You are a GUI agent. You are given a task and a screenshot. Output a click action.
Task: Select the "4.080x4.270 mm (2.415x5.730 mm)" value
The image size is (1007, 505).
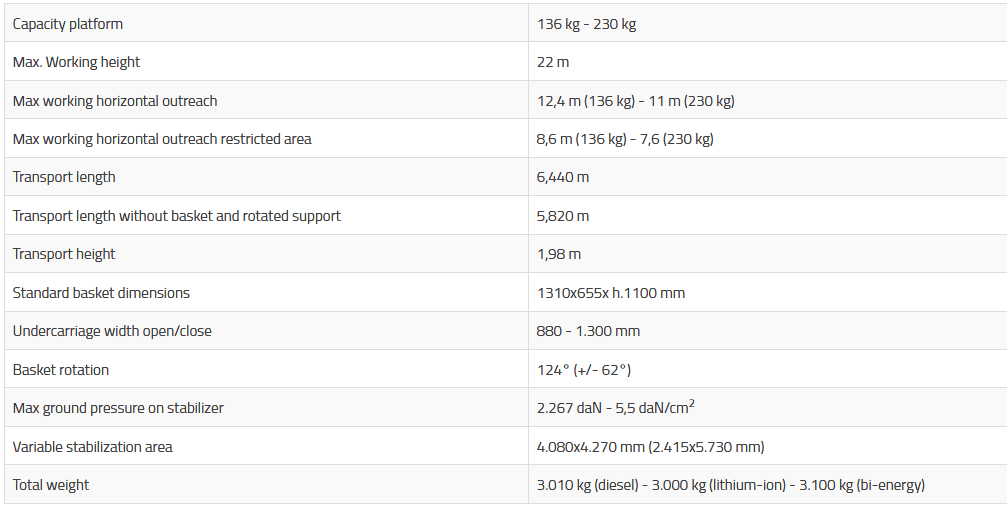point(650,447)
